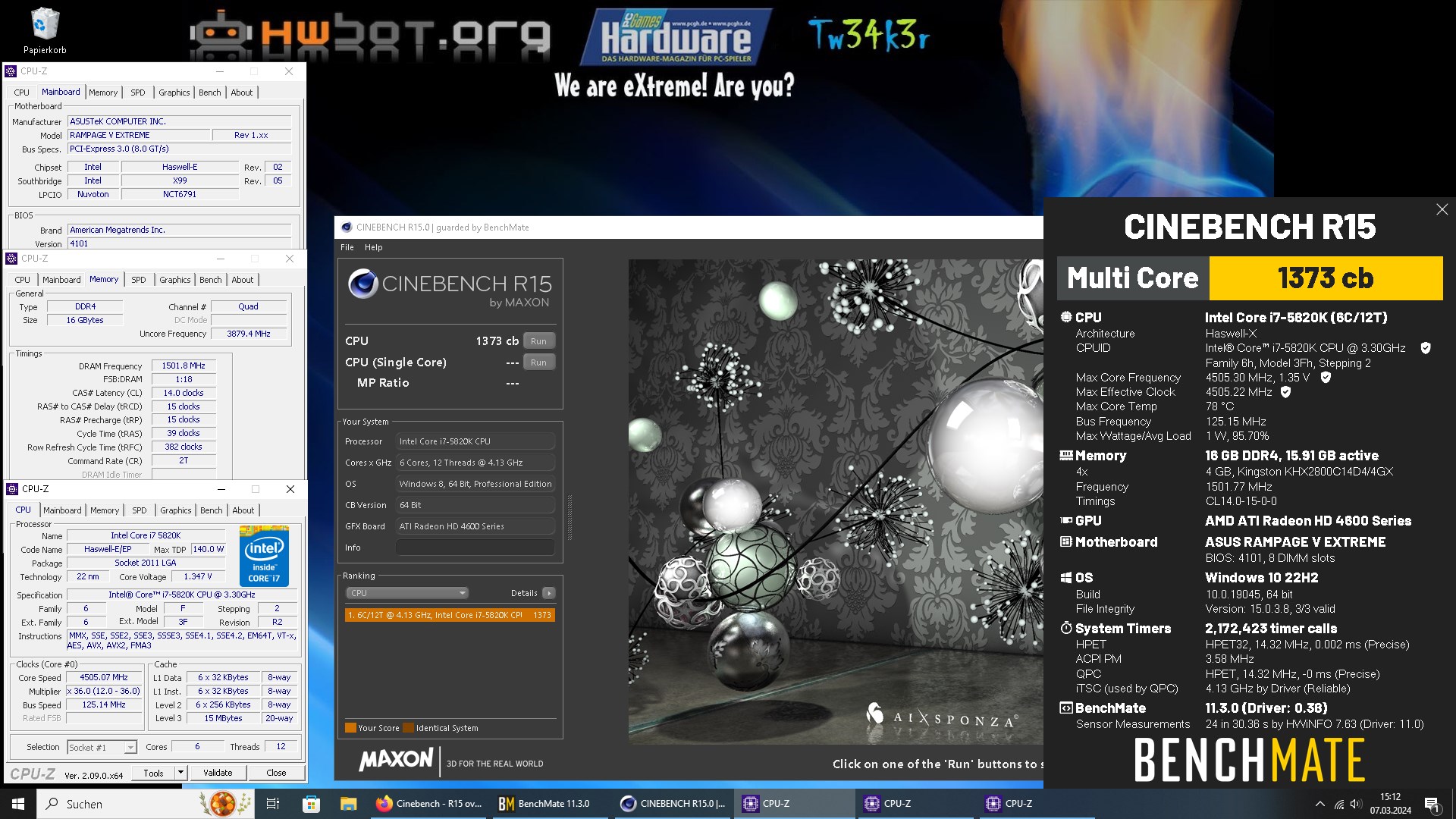The width and height of the screenshot is (1456, 819).
Task: Click the Close button in CPU-Z
Action: click(x=276, y=773)
